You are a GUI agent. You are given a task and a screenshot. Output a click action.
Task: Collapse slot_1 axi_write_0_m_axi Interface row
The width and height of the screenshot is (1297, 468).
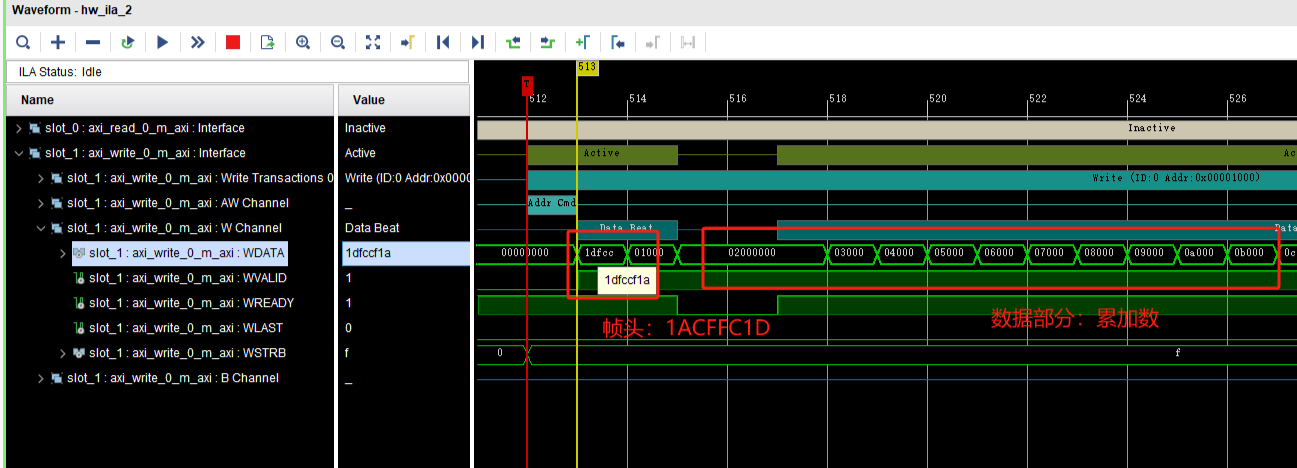tap(18, 153)
